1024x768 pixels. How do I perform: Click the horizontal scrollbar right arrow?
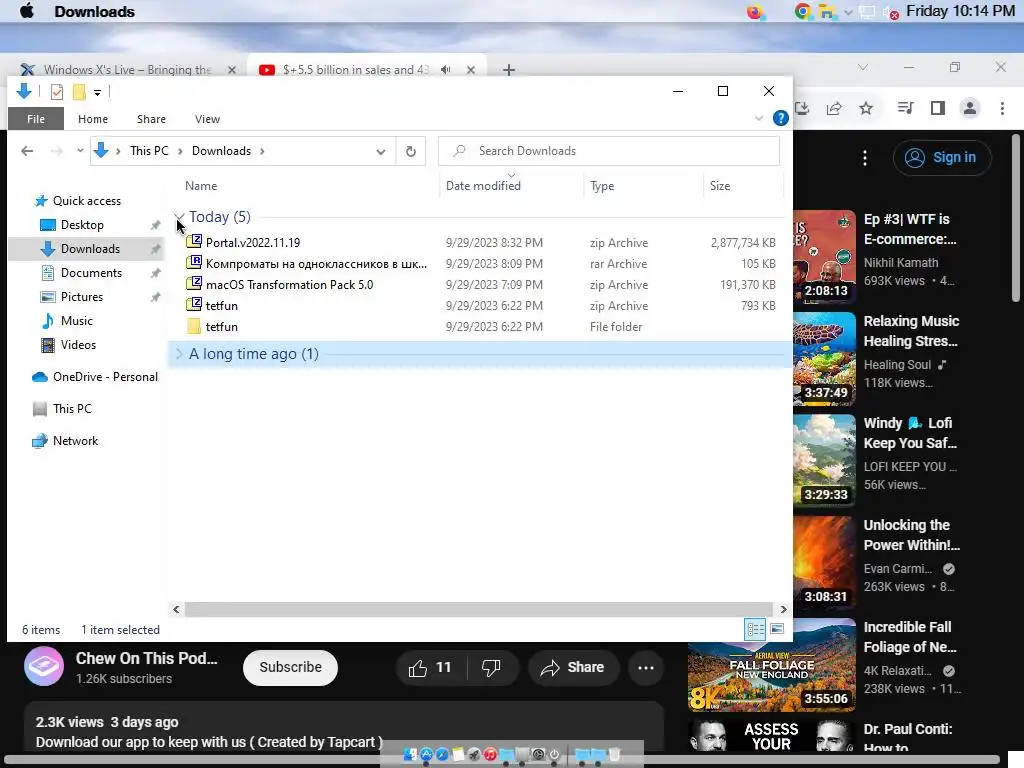tap(782, 609)
